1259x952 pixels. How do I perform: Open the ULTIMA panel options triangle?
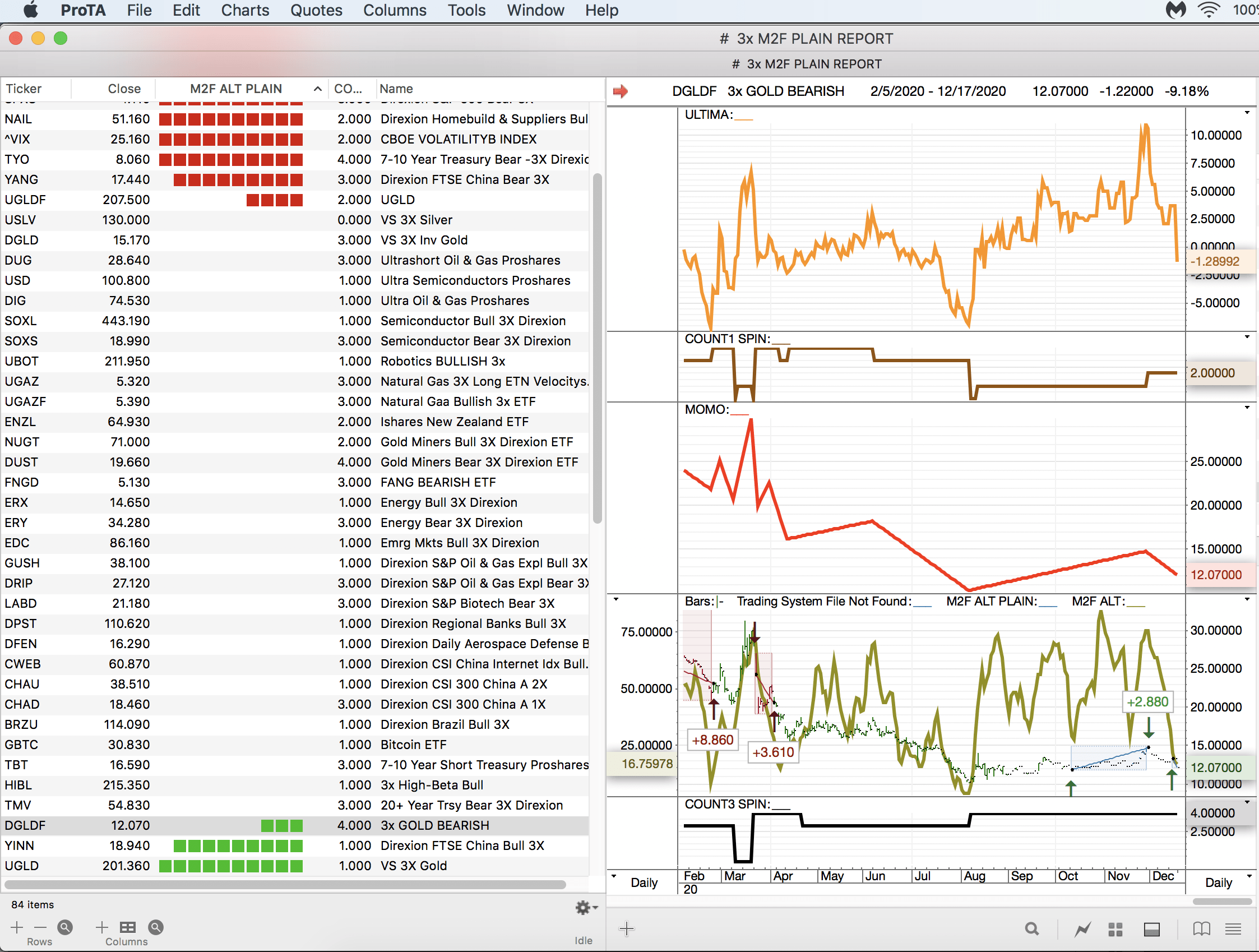coord(1247,113)
